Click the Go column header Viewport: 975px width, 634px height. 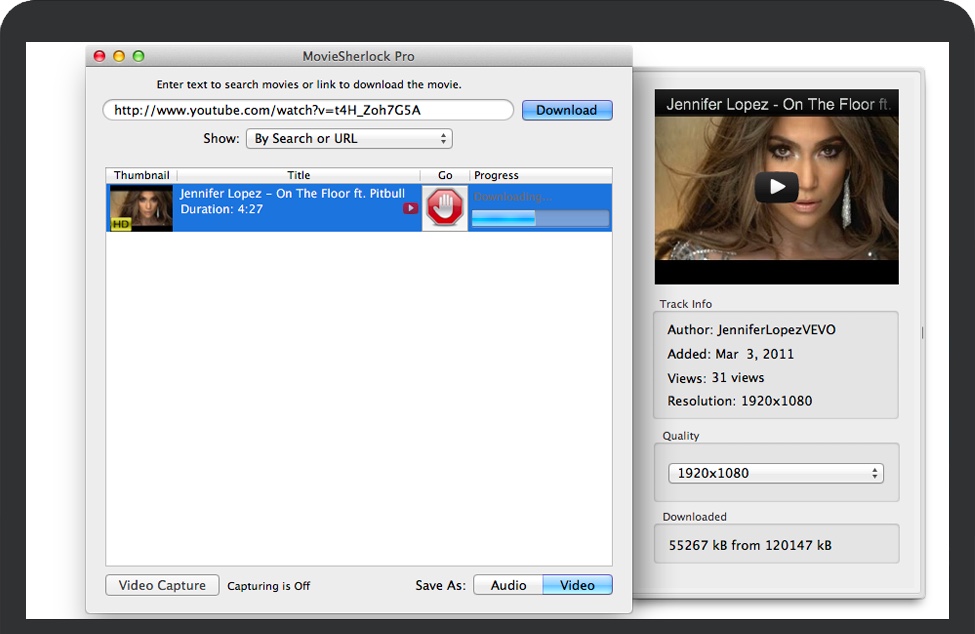click(445, 175)
